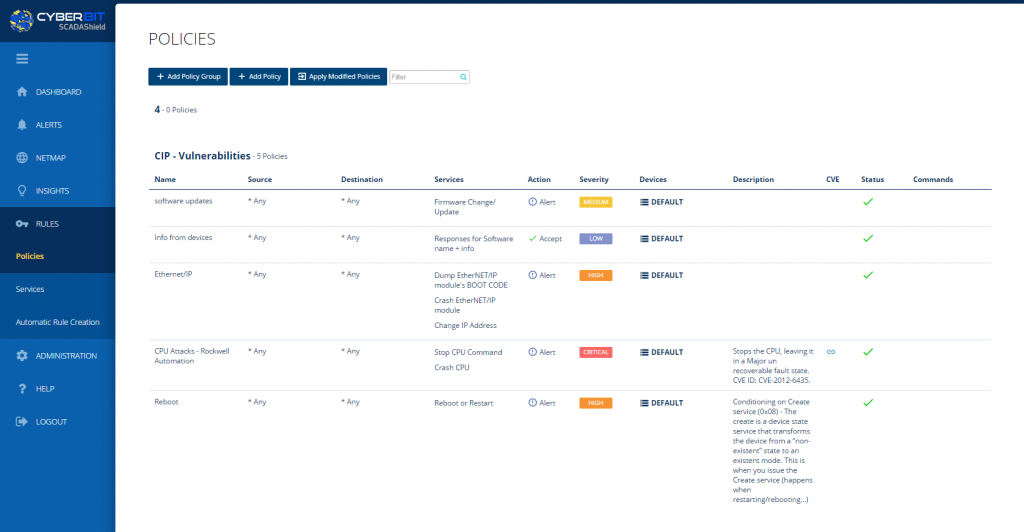Screen dimensions: 1024x532
Task: Open Services in the sidebar
Action: [x=30, y=289]
